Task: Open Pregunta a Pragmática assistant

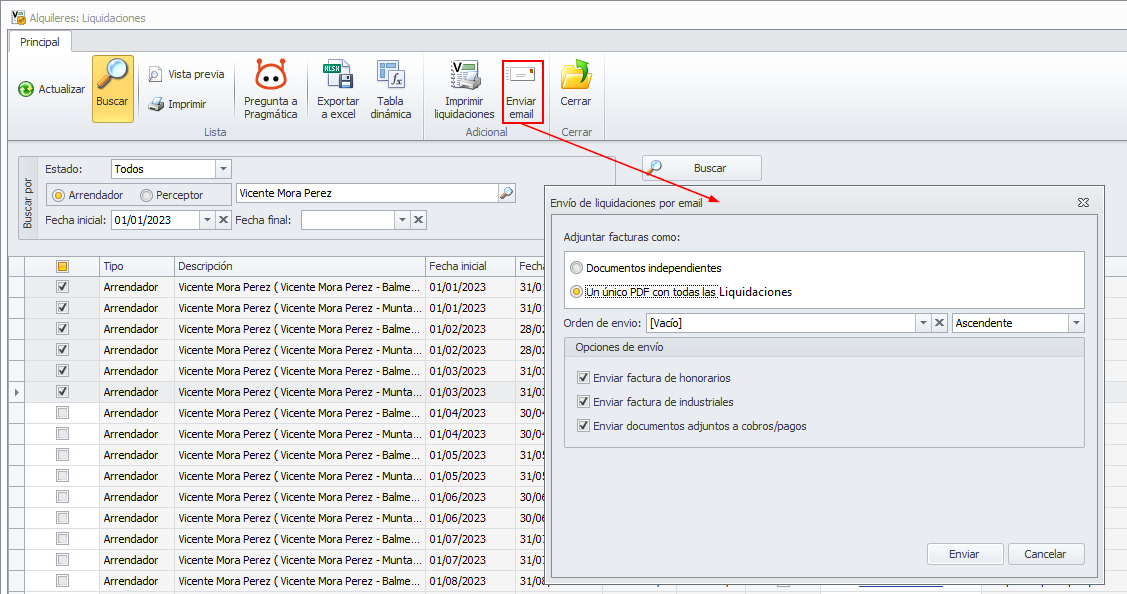Action: tap(270, 89)
